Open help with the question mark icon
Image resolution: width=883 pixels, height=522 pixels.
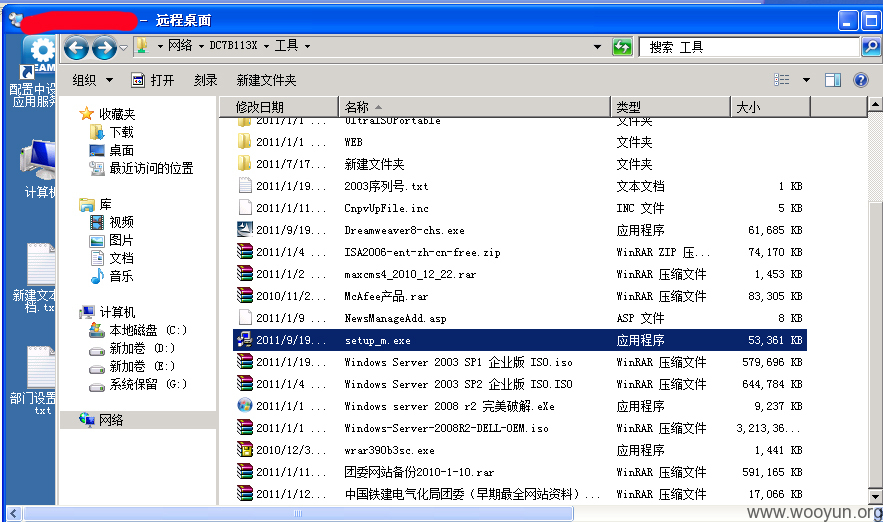860,80
